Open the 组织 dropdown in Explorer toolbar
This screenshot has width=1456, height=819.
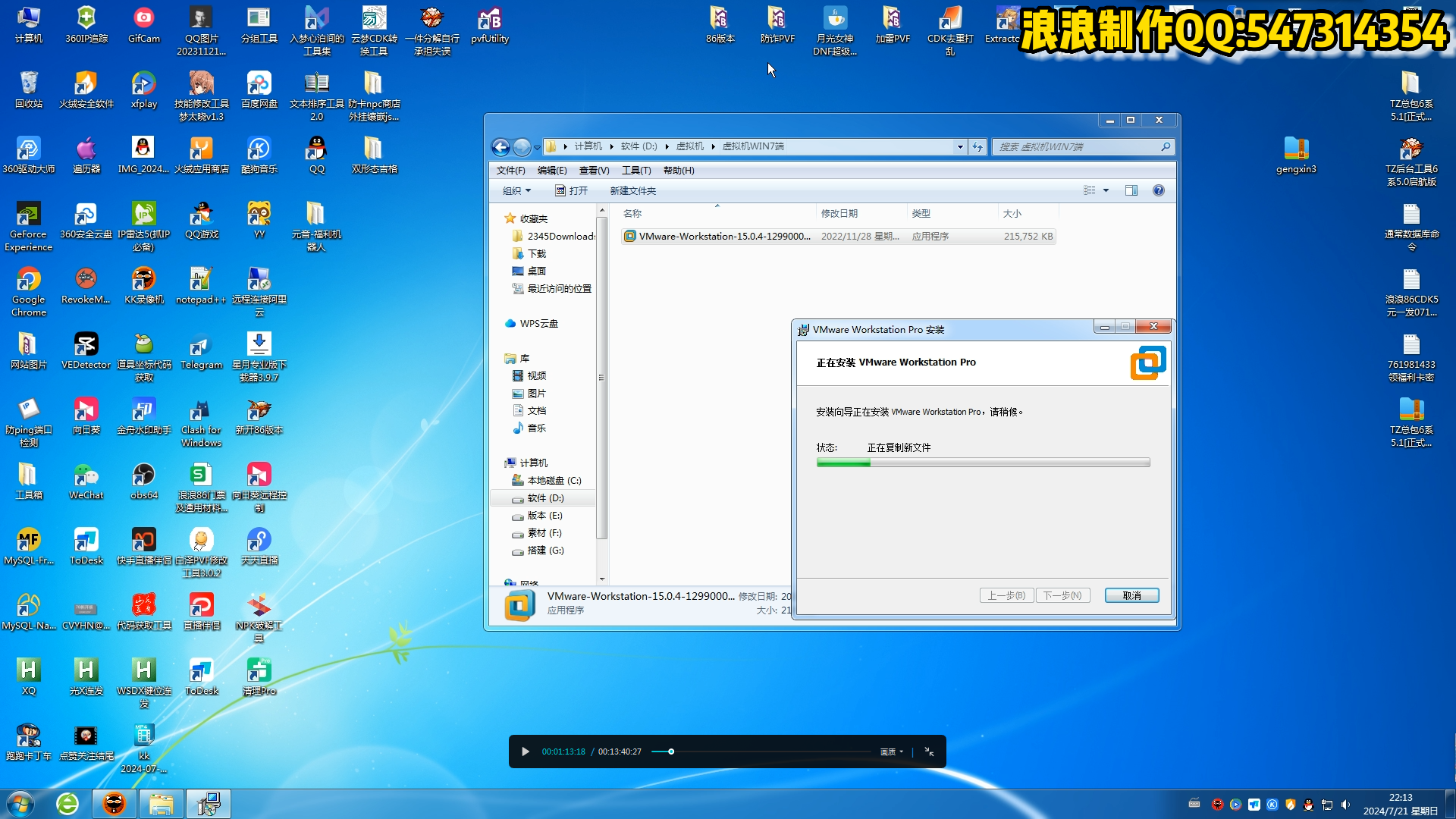[x=517, y=190]
